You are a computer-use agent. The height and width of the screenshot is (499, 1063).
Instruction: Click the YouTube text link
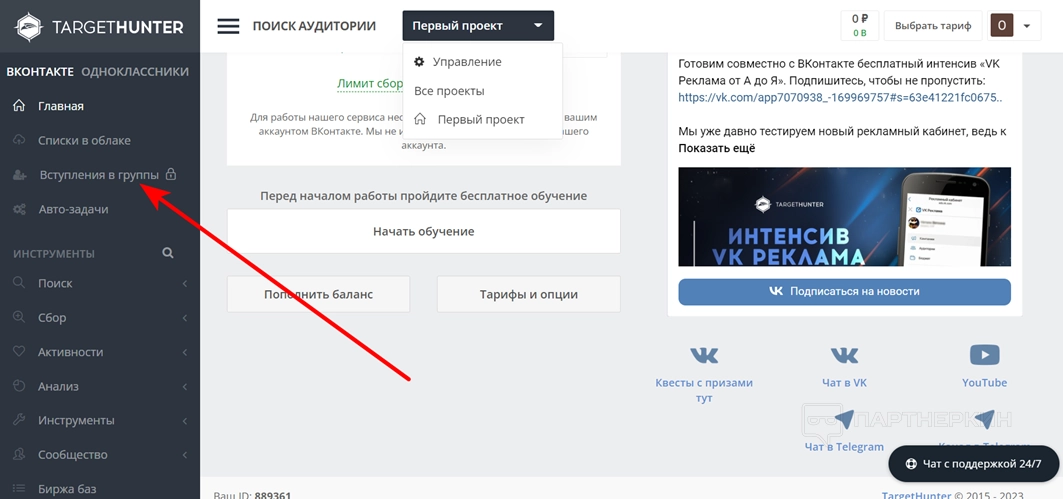[x=984, y=382]
